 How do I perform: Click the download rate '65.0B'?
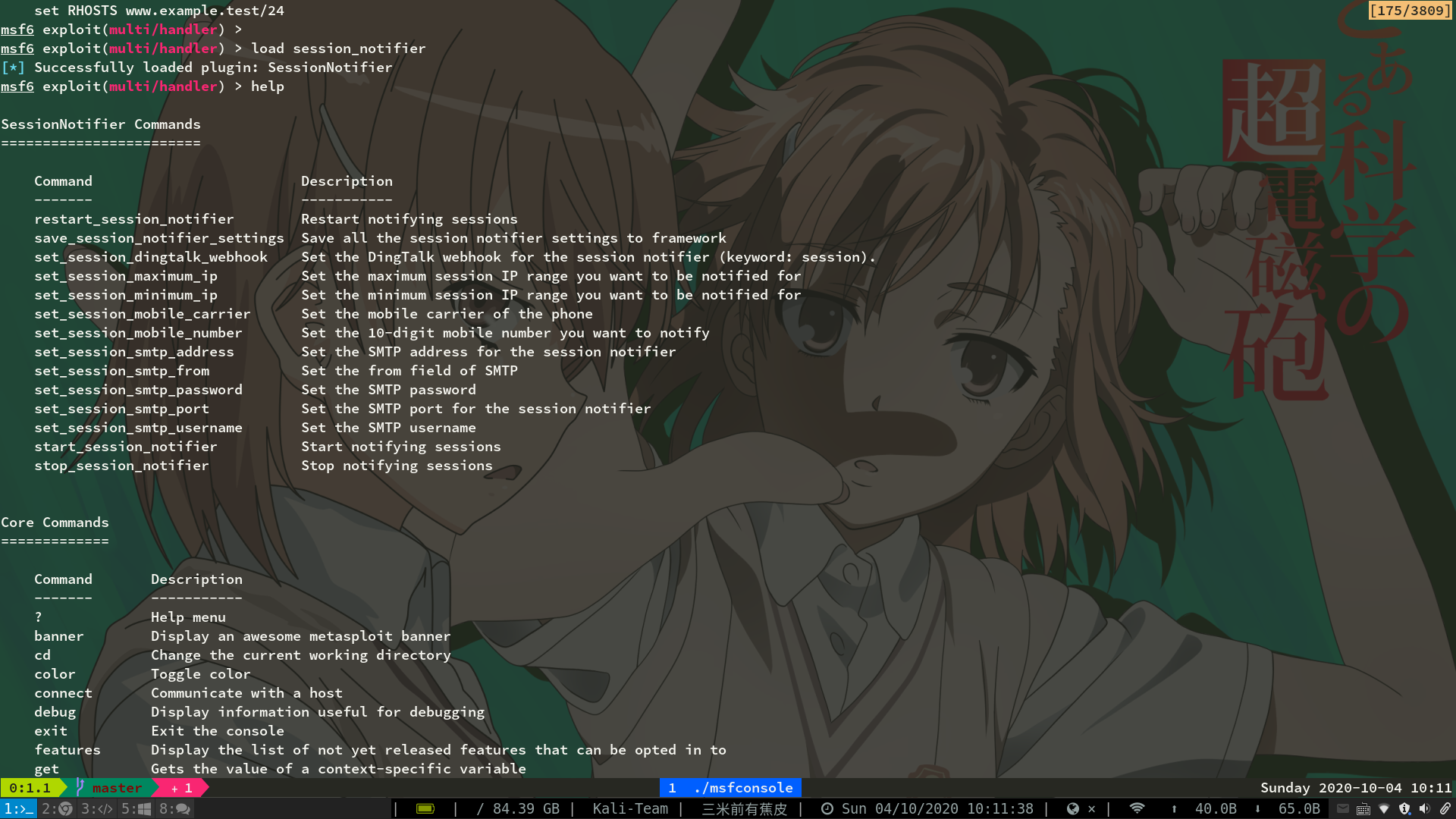pyautogui.click(x=1299, y=809)
